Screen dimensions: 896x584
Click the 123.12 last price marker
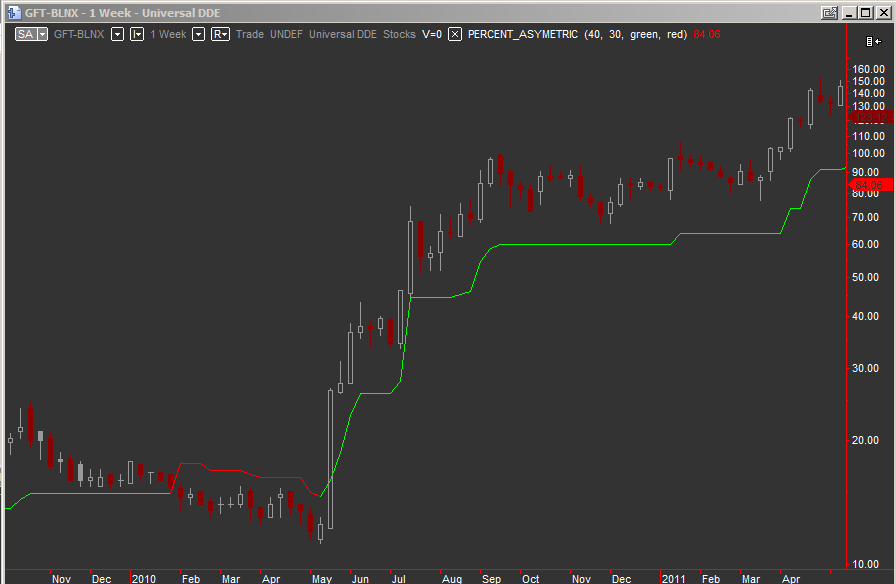tap(869, 117)
